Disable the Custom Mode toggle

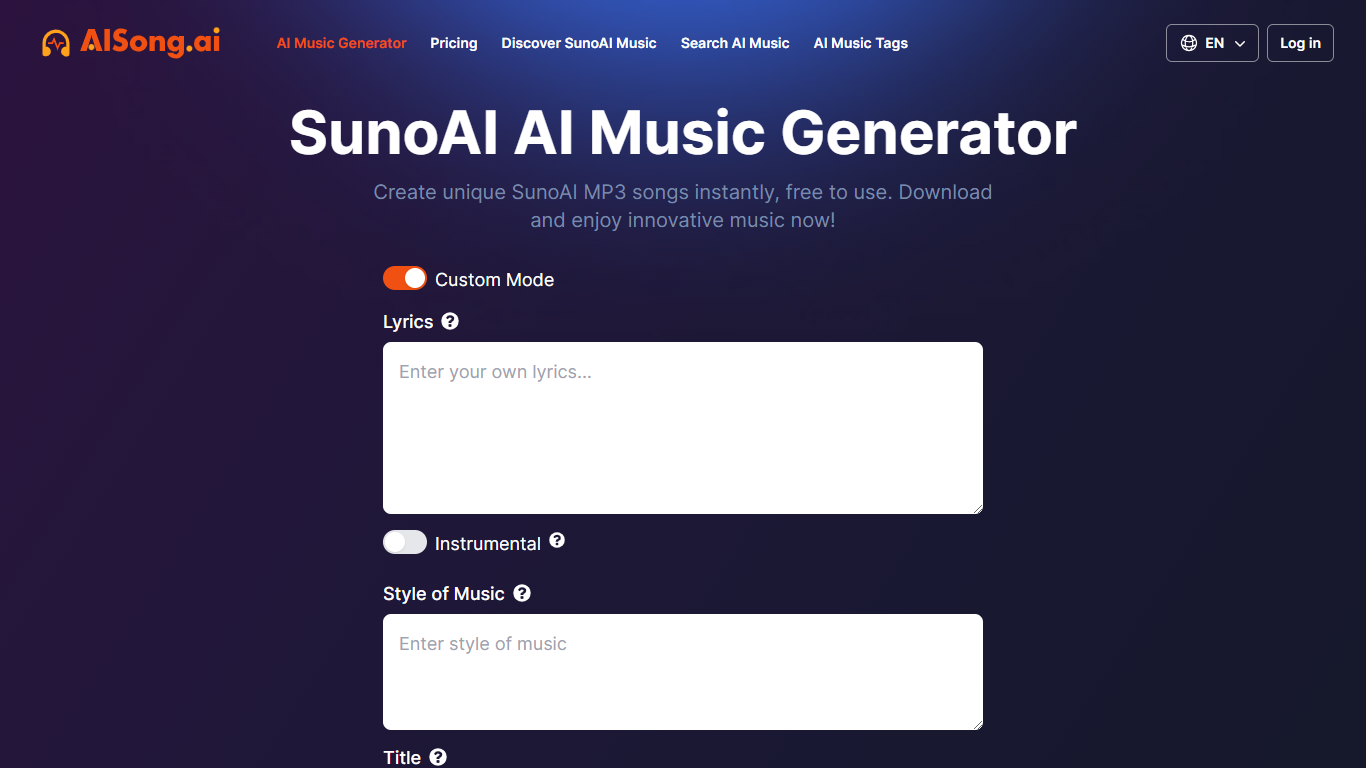tap(405, 278)
